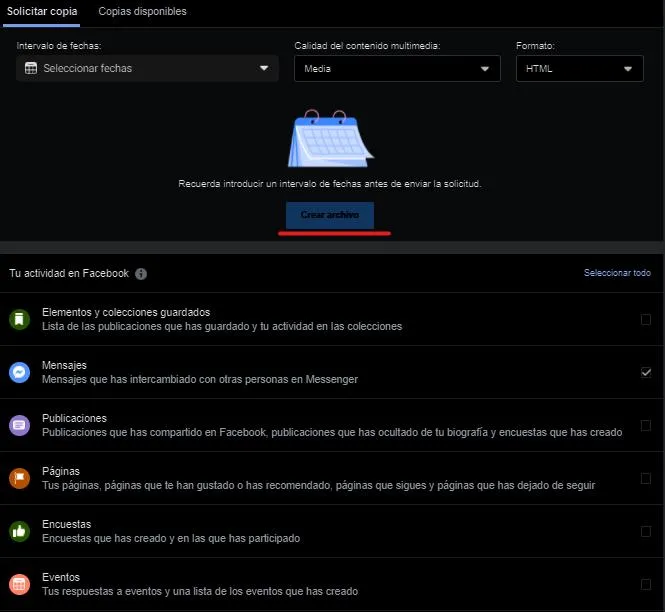
Task: Click the purple Publicaciones icon
Action: pos(20,425)
